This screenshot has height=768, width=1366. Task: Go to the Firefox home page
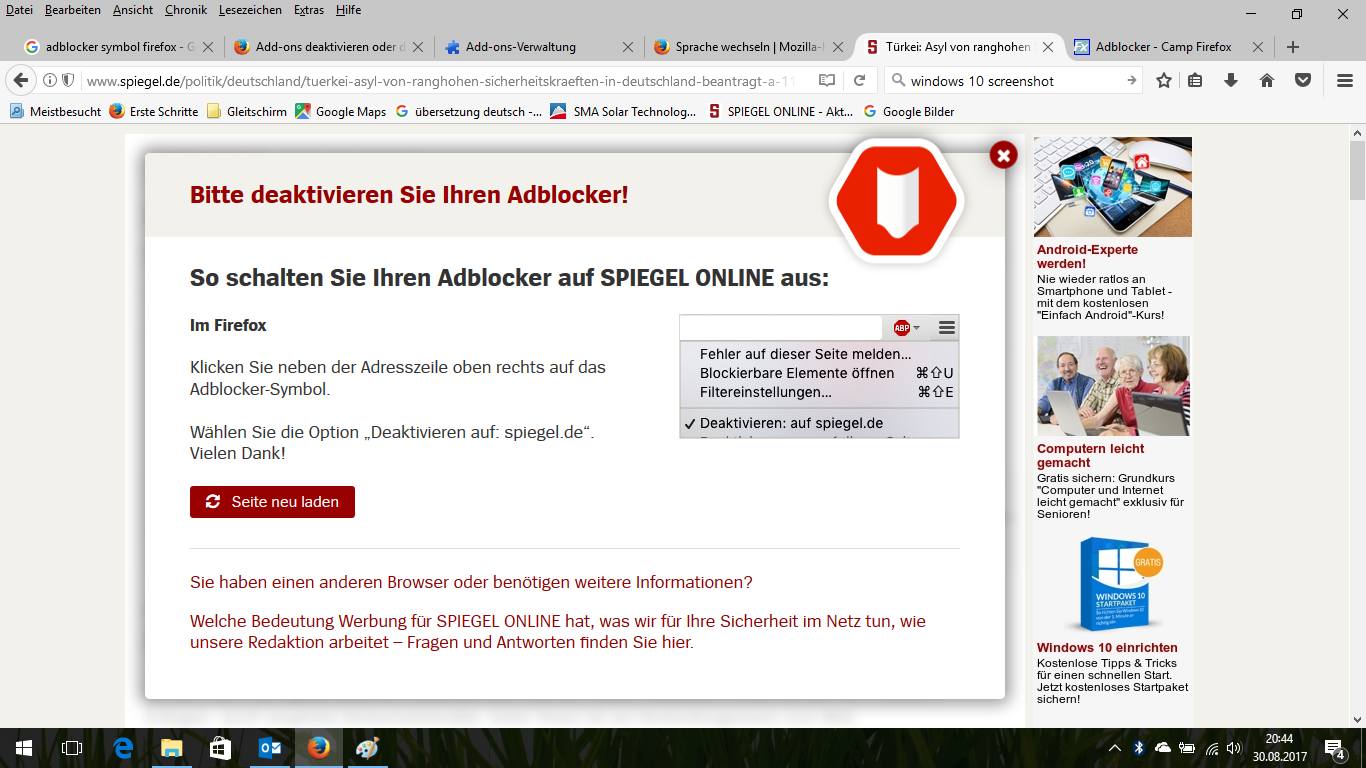1267,80
